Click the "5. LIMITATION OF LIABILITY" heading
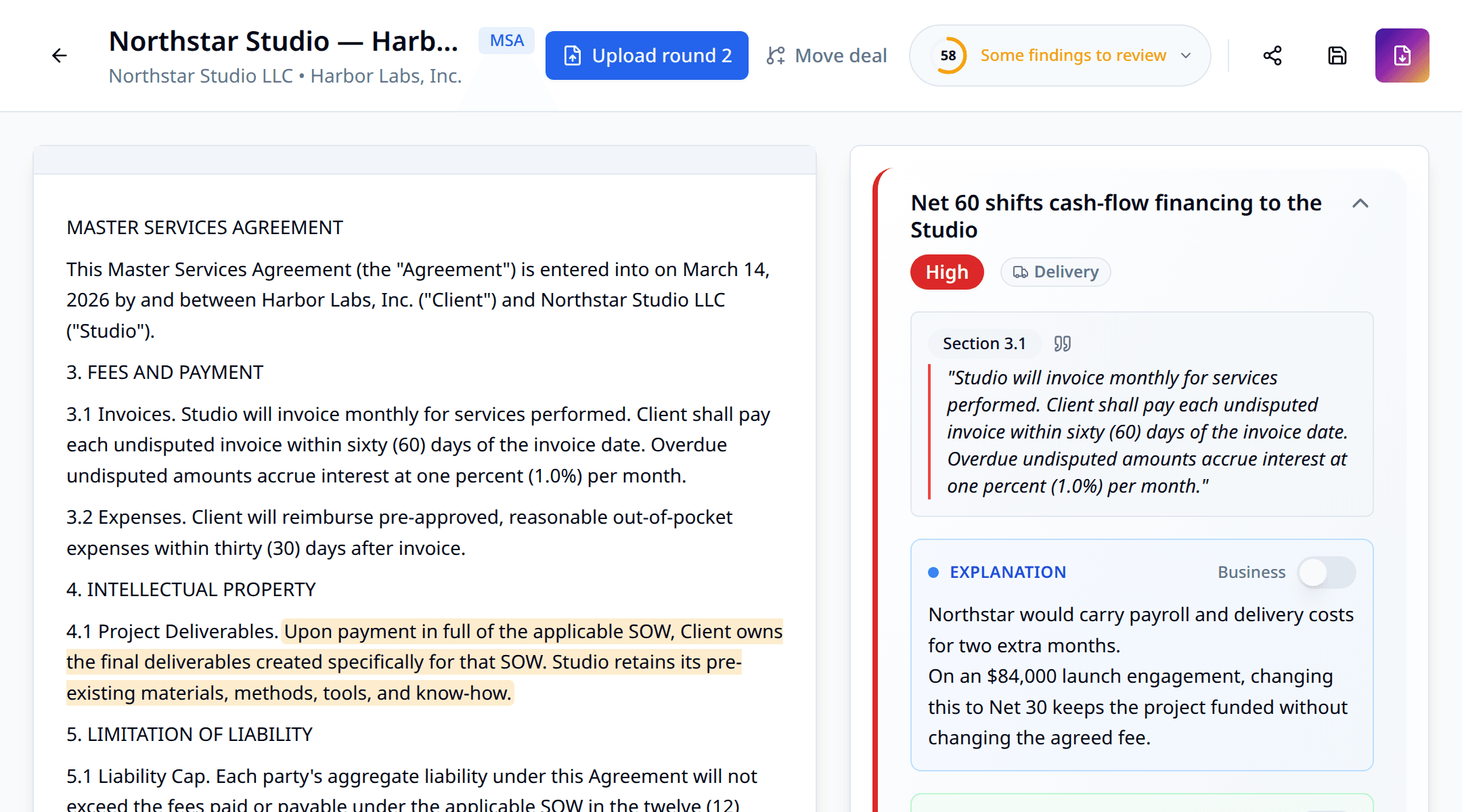Screen dimensions: 1462x812 point(190,734)
